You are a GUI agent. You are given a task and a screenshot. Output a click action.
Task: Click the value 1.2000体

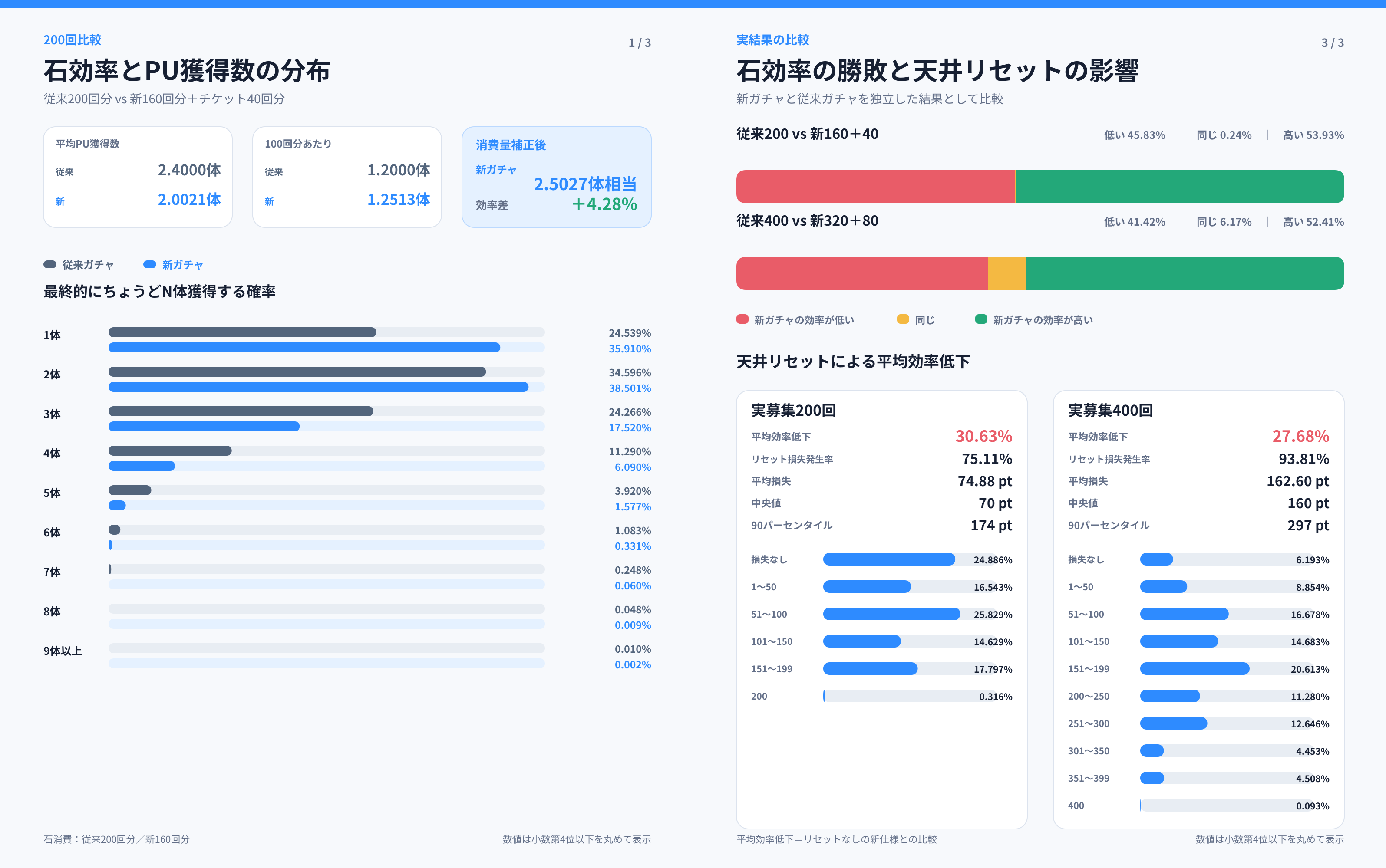click(x=399, y=170)
